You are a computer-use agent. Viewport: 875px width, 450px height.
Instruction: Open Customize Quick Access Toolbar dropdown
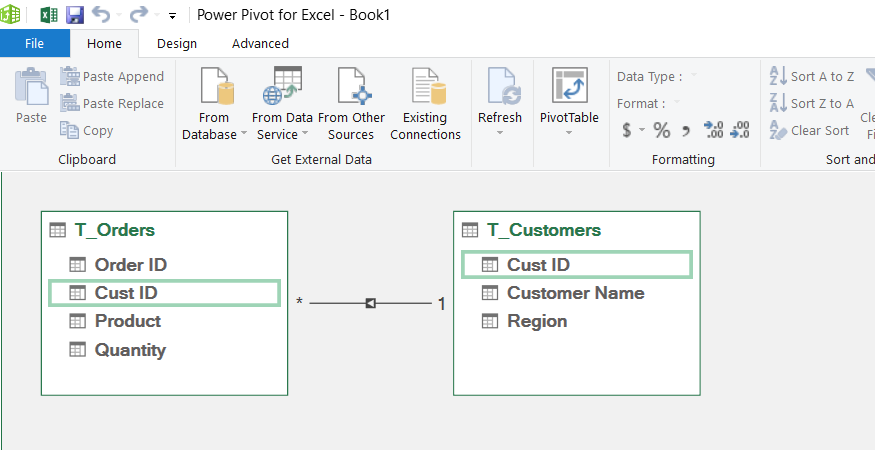[172, 16]
